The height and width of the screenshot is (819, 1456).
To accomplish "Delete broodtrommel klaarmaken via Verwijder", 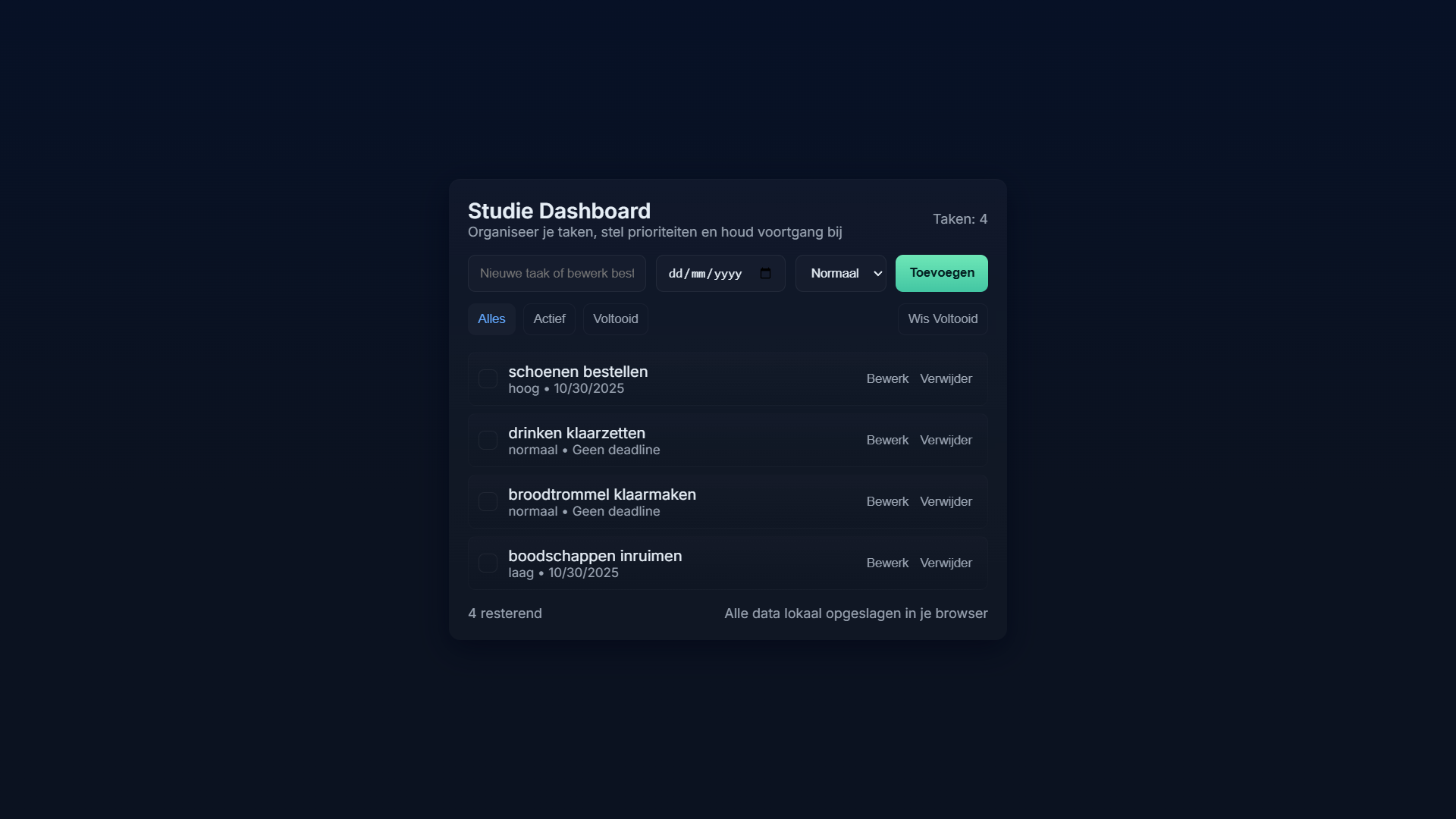I will [946, 502].
